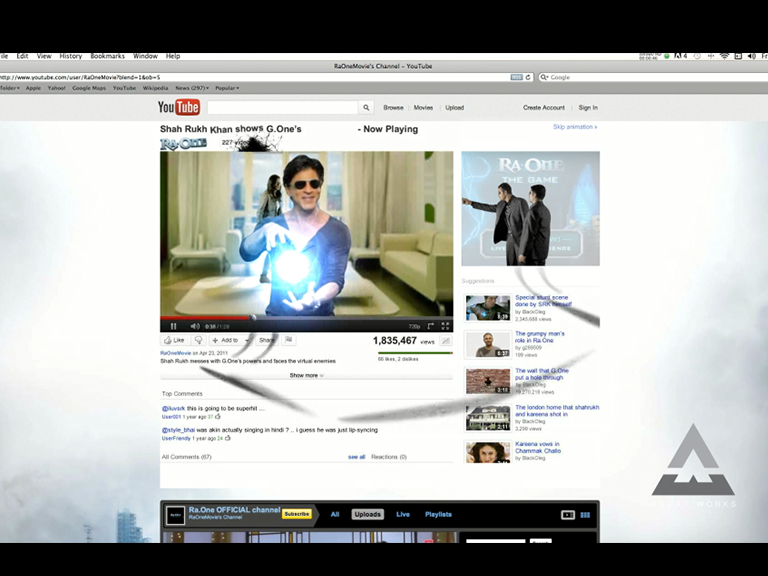Pause the video playback
768x576 pixels.
click(173, 326)
